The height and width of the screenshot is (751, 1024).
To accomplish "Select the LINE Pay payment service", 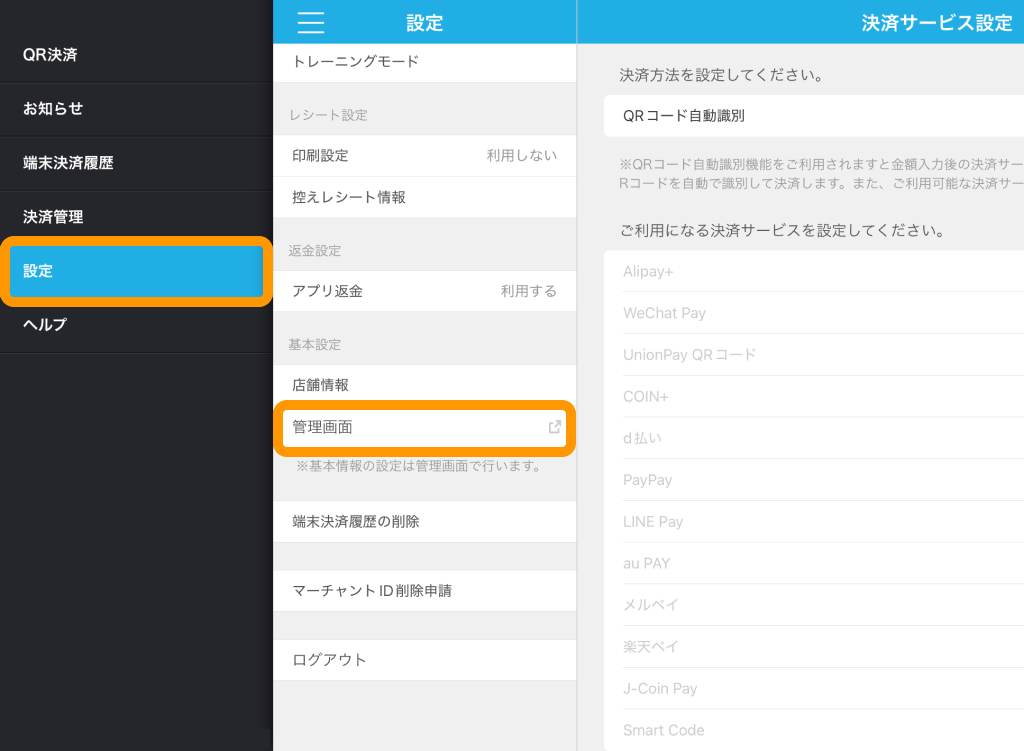I will [x=812, y=522].
